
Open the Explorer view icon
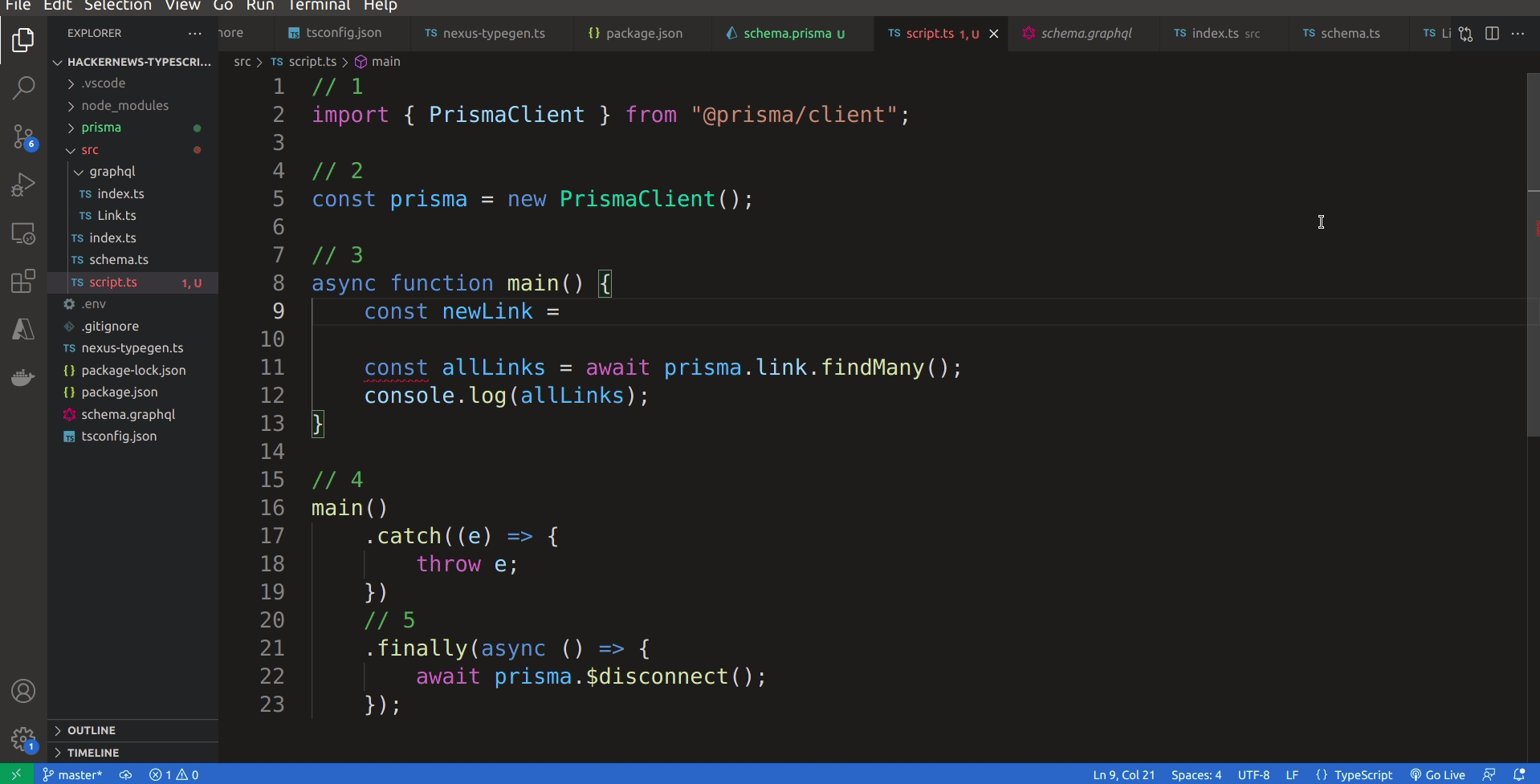click(x=23, y=39)
